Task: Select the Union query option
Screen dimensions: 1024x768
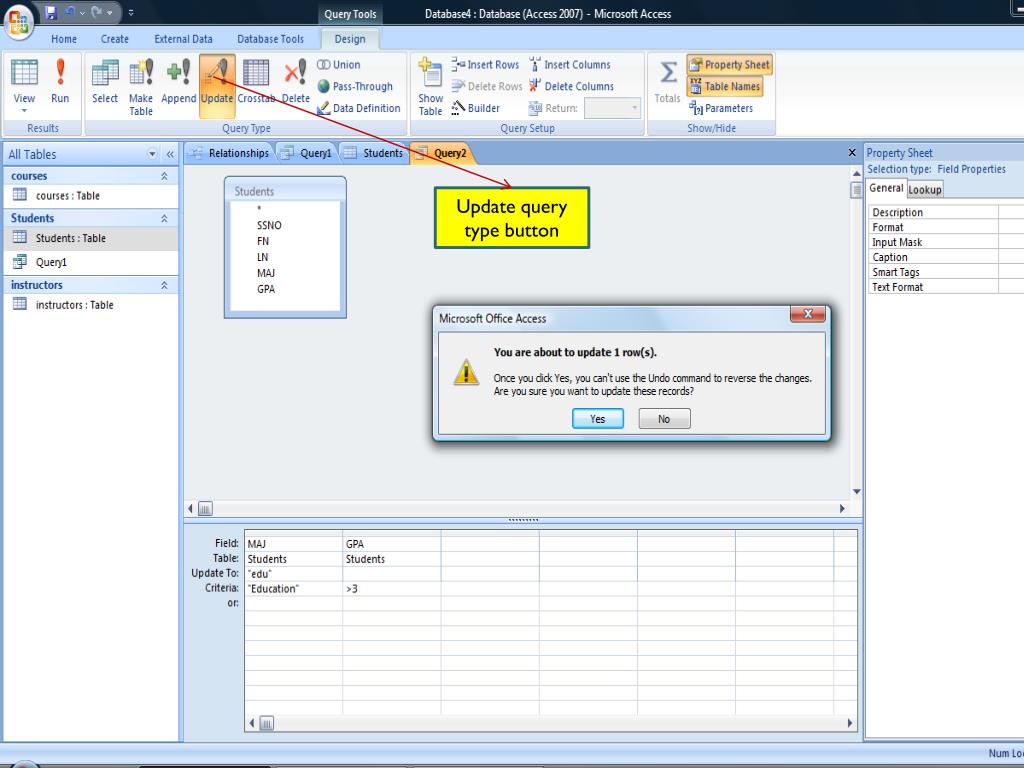Action: [338, 65]
